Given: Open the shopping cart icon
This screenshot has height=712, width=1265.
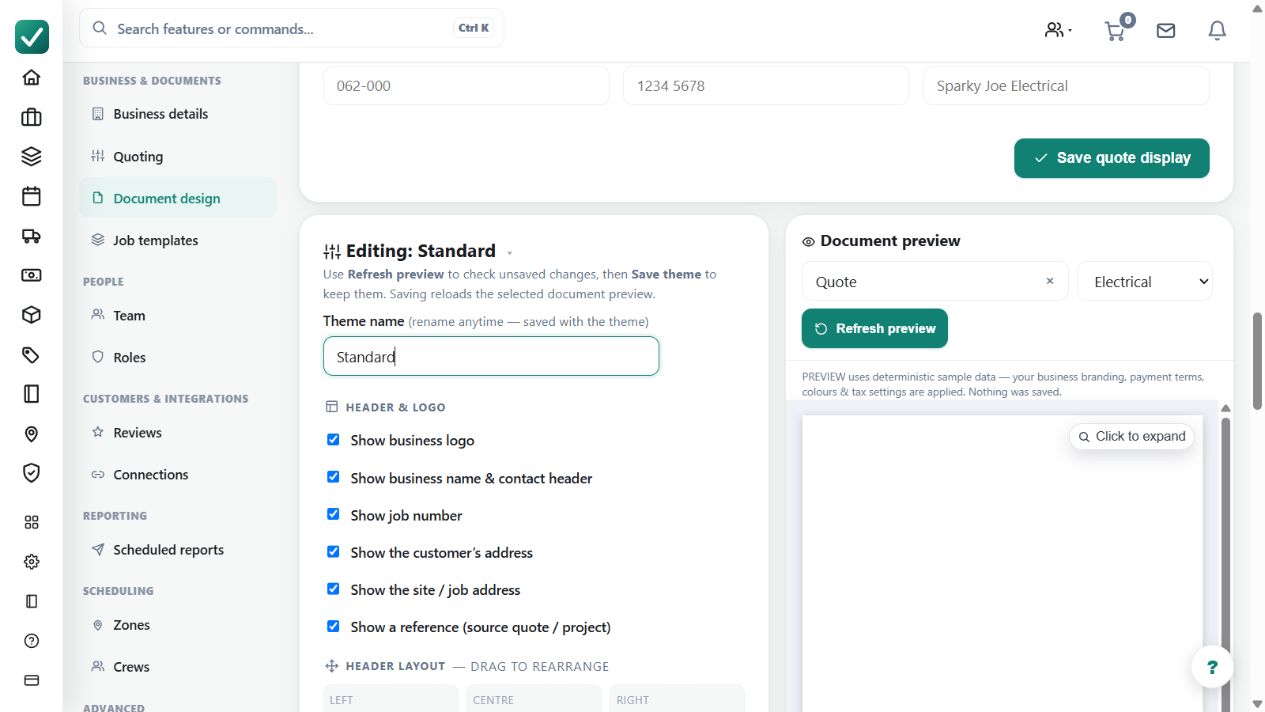Looking at the screenshot, I should (x=1115, y=31).
